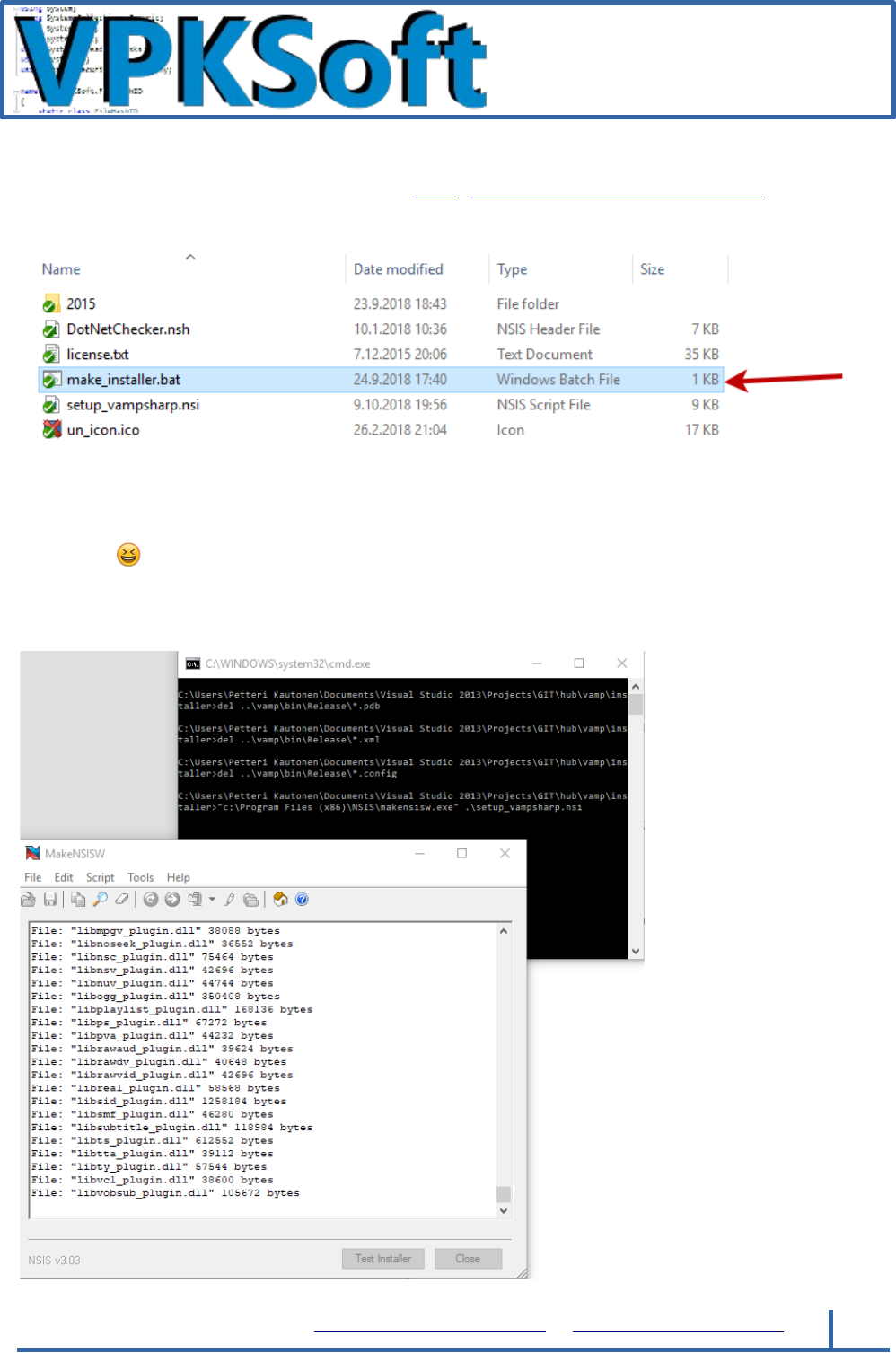Viewport: 896px width, 1353px height.
Task: Sort files by Date modified column header
Action: click(x=399, y=269)
